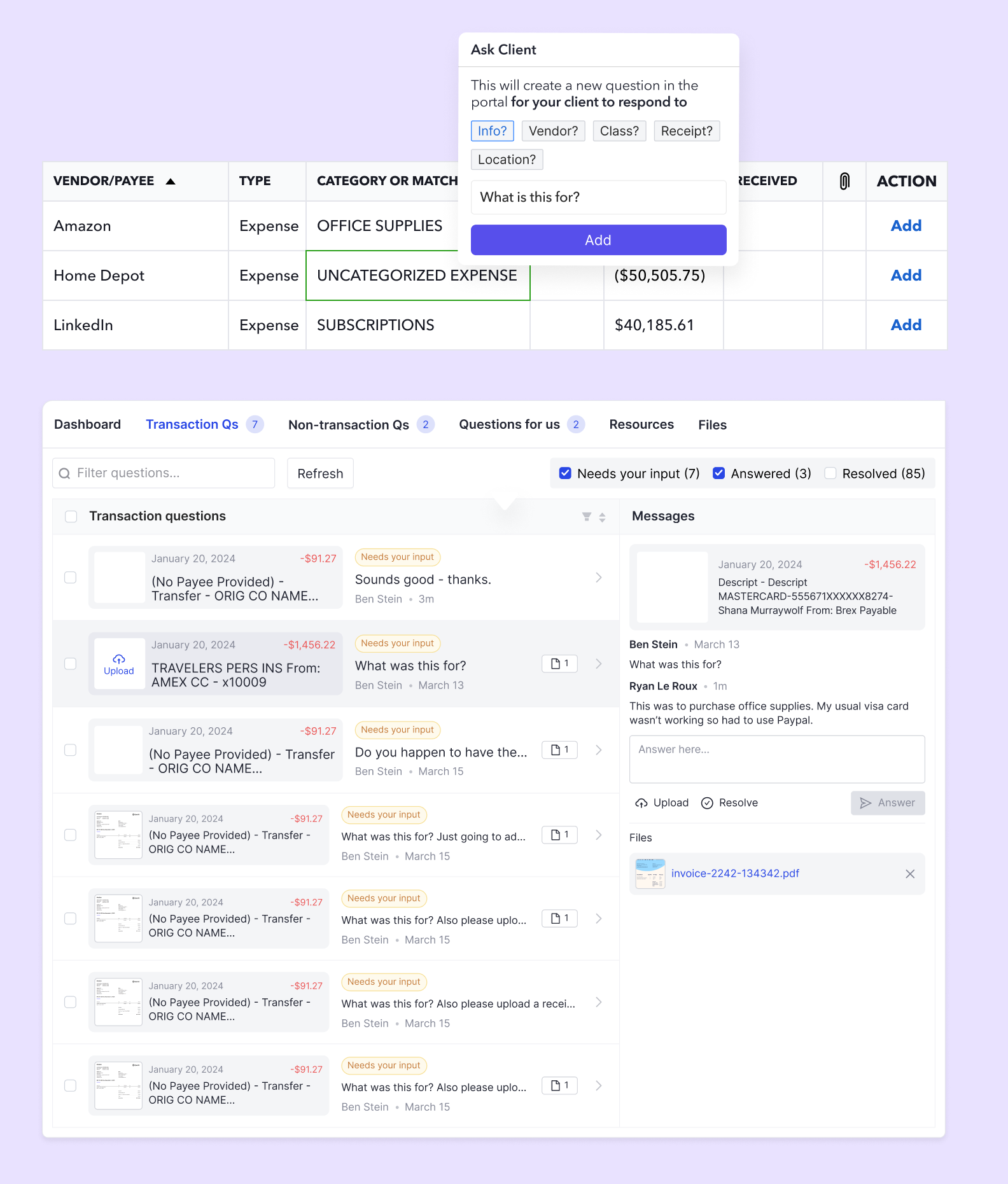This screenshot has width=1008, height=1184.
Task: Expand the 'Sounds good - thanks.' question chevron
Action: tap(598, 578)
